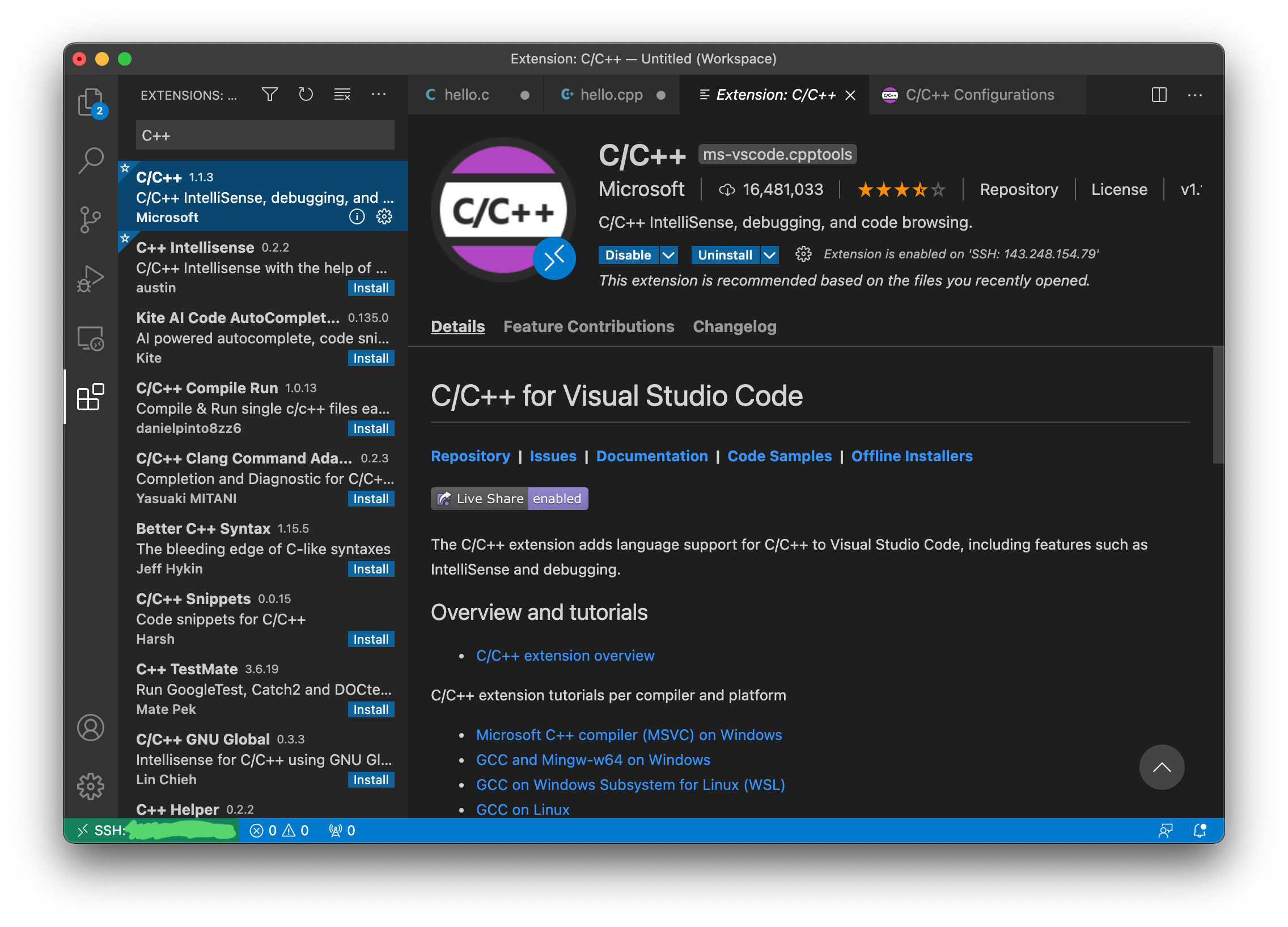Show info icon on C/C++ list item
1288x927 pixels.
point(357,216)
